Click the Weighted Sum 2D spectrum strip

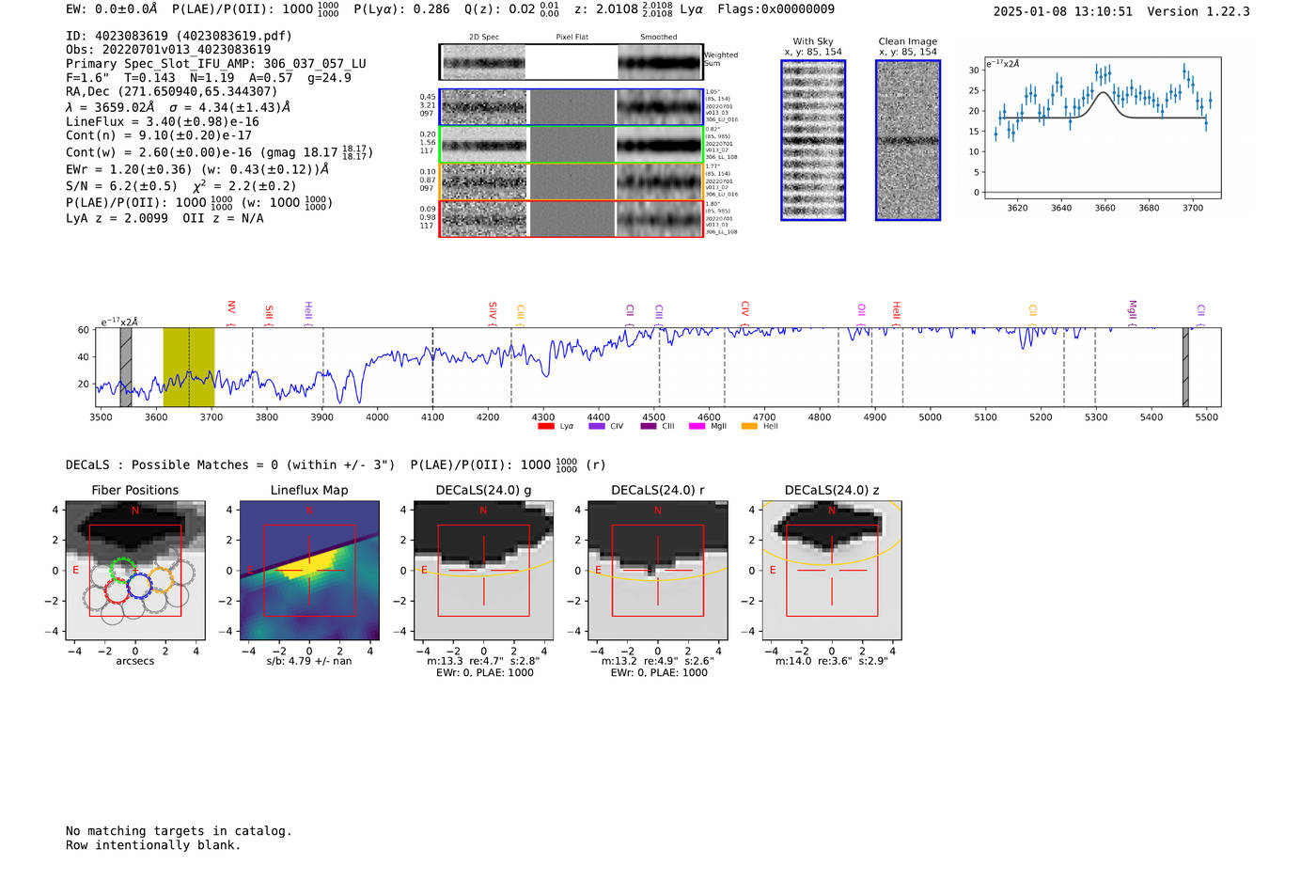click(572, 62)
